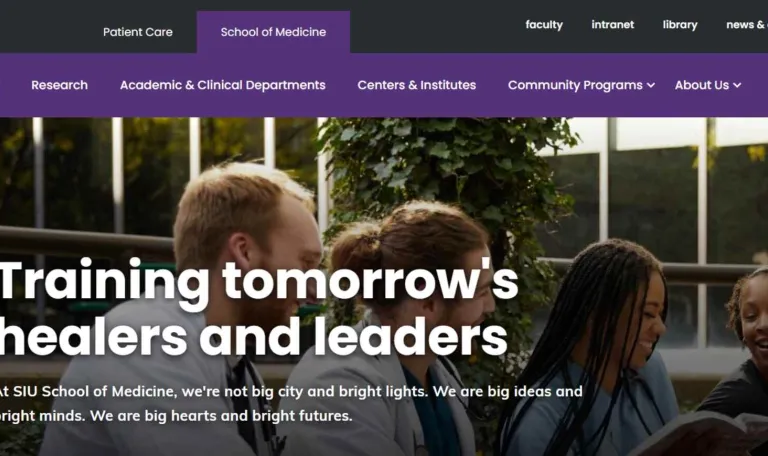The image size is (768, 456).
Task: Open the About Us menu label
Action: pyautogui.click(x=702, y=85)
